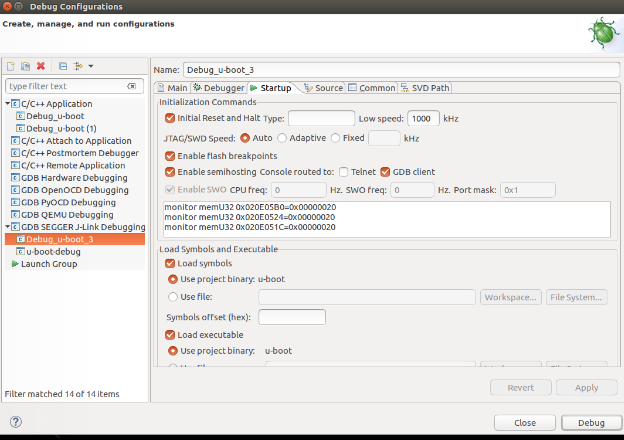This screenshot has height=440, width=624.
Task: Select GDB OpenOCD Debugging entry
Action: click(x=75, y=190)
